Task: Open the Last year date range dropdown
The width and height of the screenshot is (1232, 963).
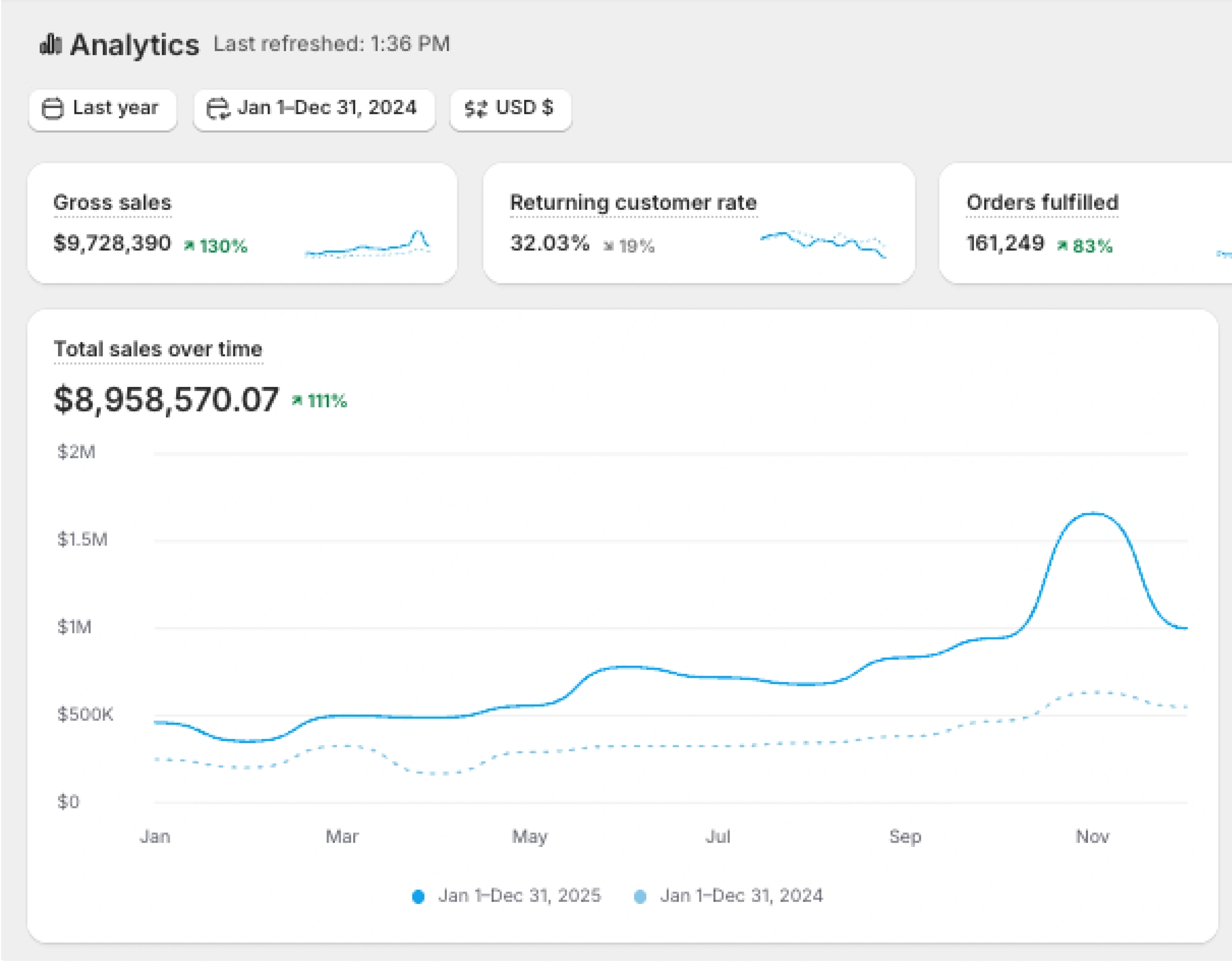Action: click(x=103, y=108)
